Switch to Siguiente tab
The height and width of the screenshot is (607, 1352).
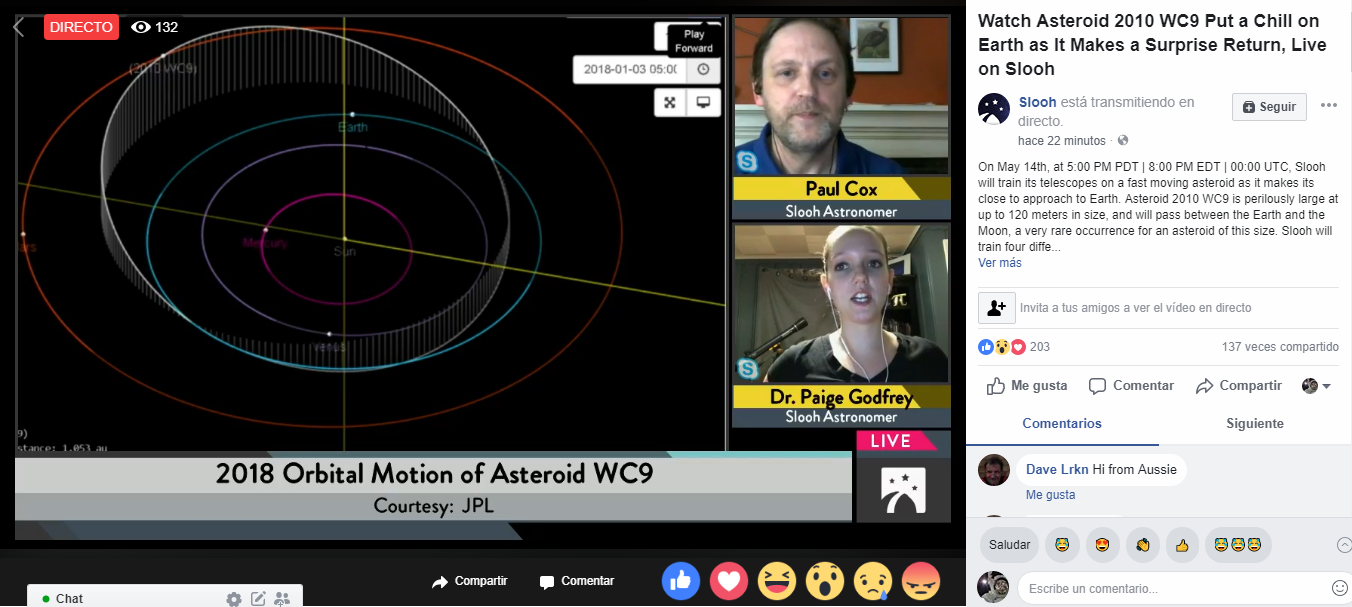click(x=1255, y=424)
